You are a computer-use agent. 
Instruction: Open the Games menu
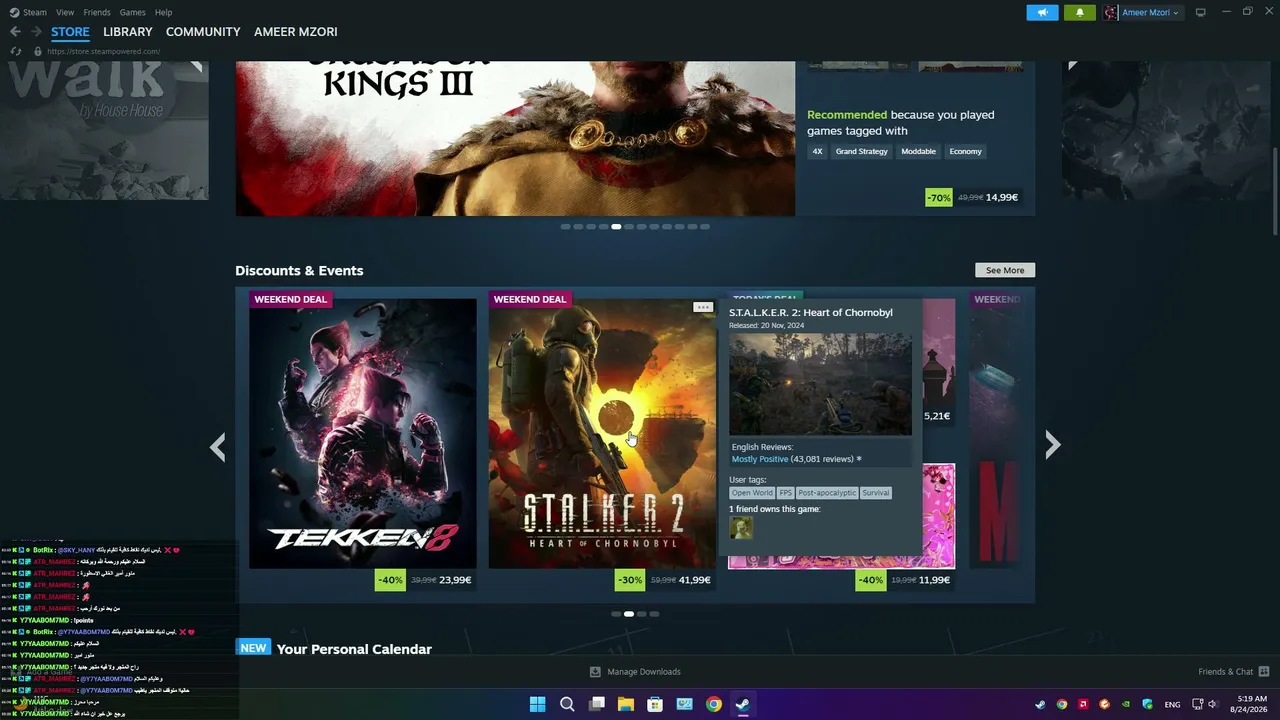[x=132, y=12]
